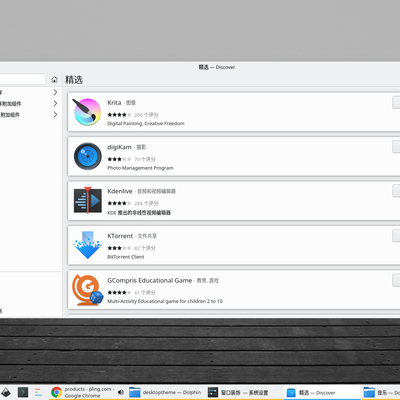Click "音频和视频编辑器" category label
The image size is (400, 400).
(156, 191)
